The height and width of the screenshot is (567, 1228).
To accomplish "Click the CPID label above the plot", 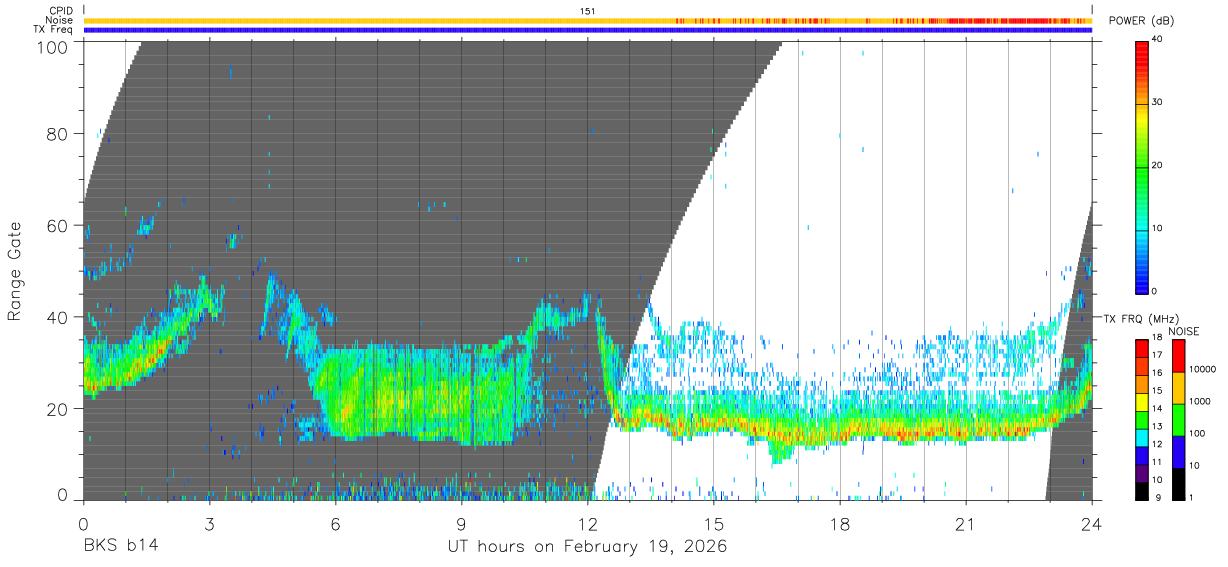I will (60, 11).
